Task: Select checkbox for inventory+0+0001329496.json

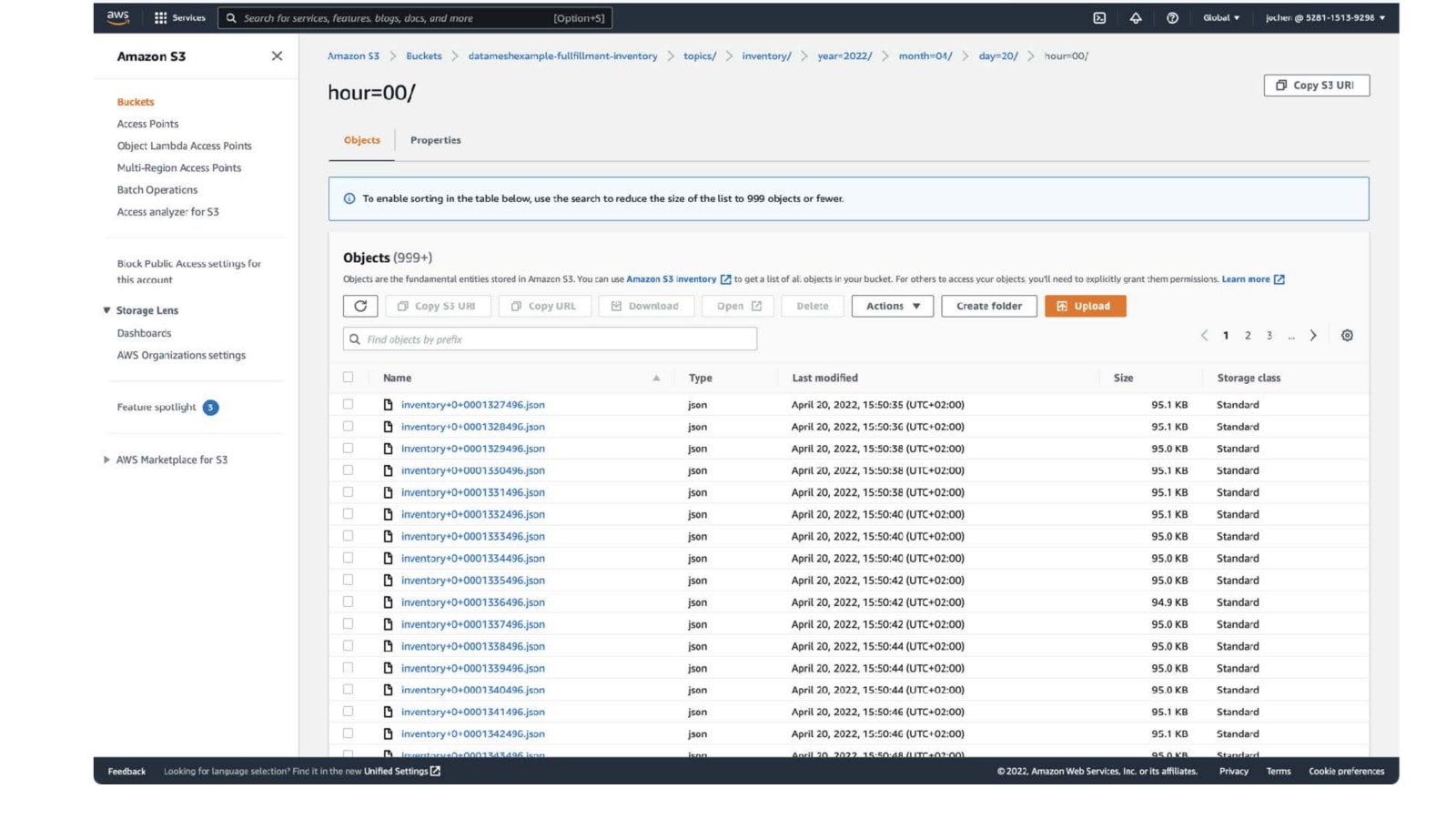Action: click(348, 448)
